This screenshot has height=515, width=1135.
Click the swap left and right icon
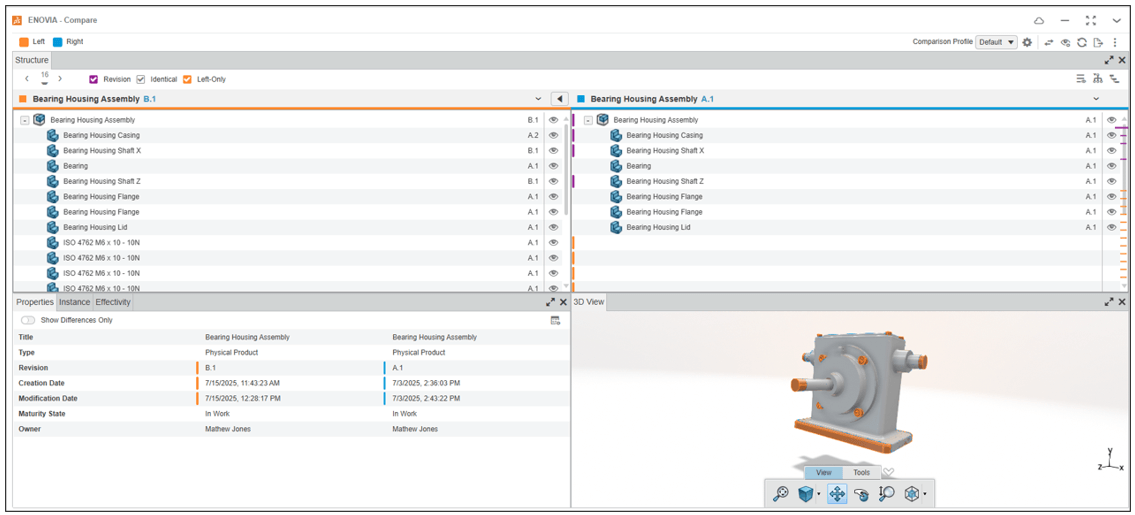[1049, 42]
